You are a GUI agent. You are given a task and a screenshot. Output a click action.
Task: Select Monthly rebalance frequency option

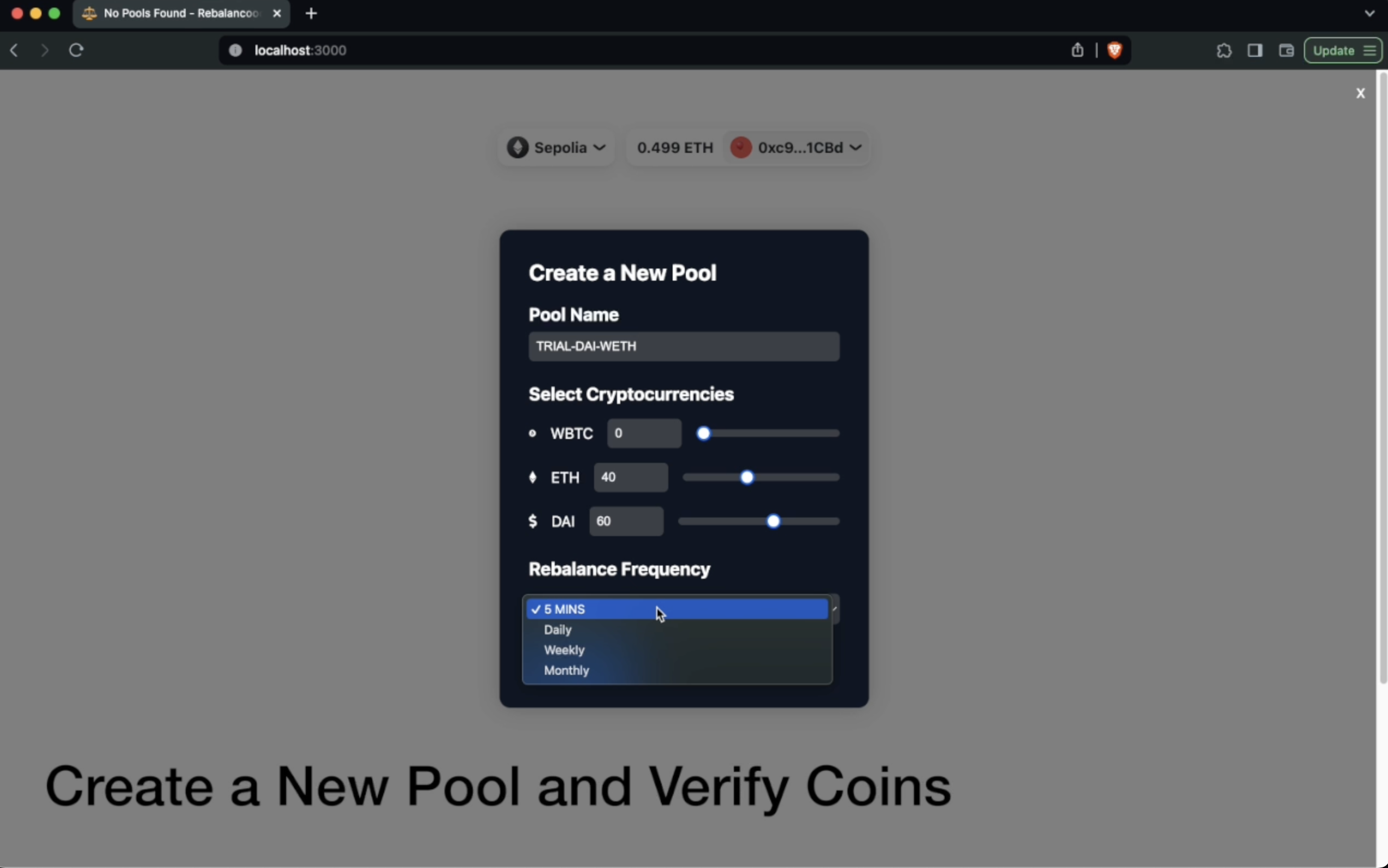(566, 670)
